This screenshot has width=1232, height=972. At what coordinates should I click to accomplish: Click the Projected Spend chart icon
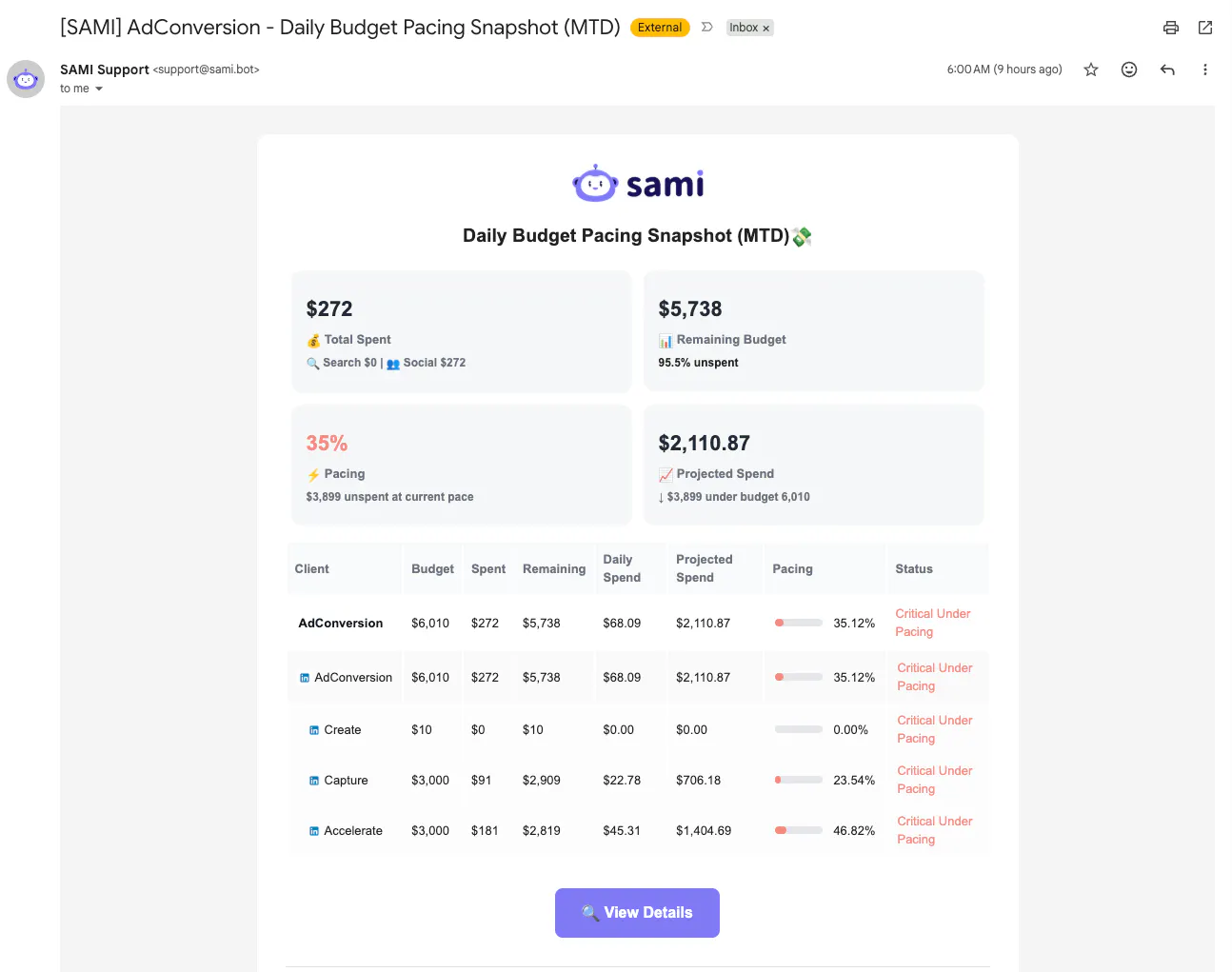666,474
